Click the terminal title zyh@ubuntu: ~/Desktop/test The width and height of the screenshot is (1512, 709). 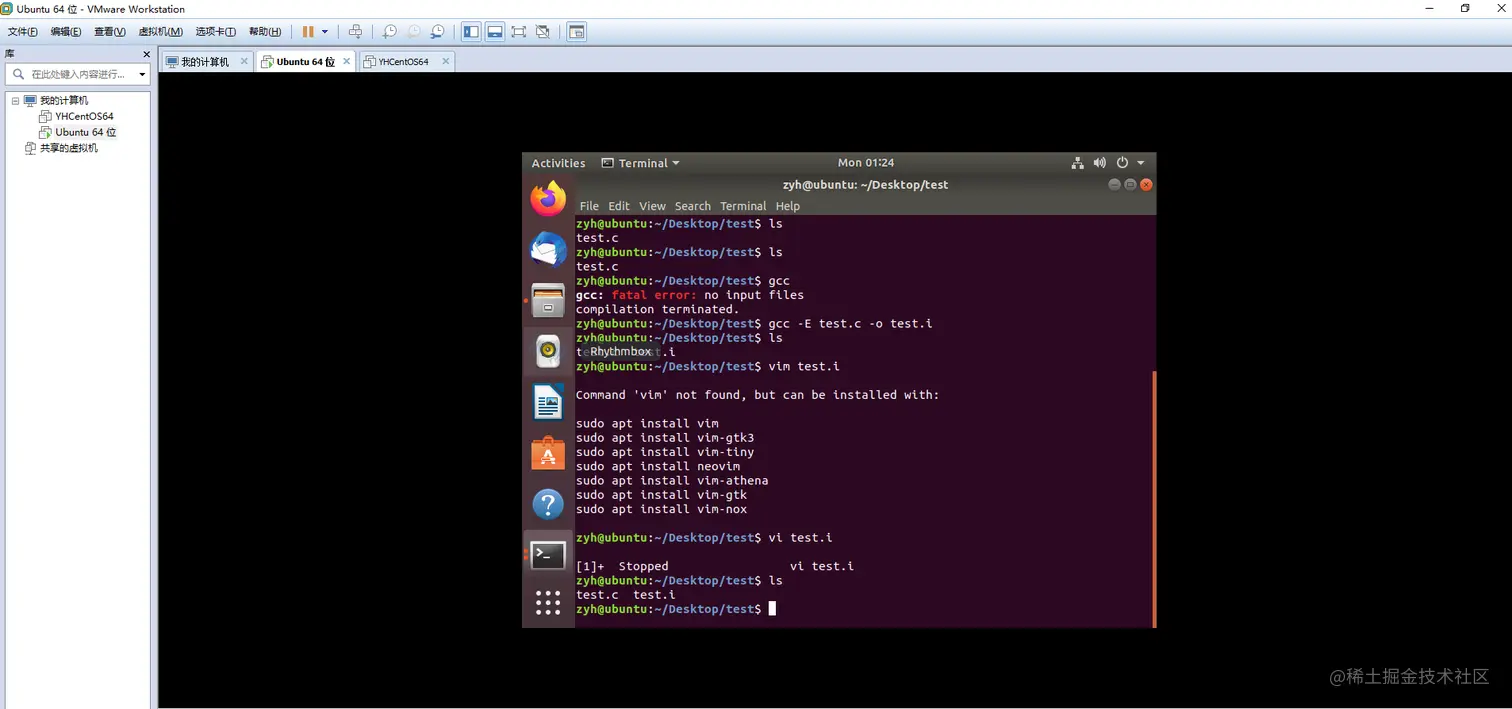tap(865, 185)
